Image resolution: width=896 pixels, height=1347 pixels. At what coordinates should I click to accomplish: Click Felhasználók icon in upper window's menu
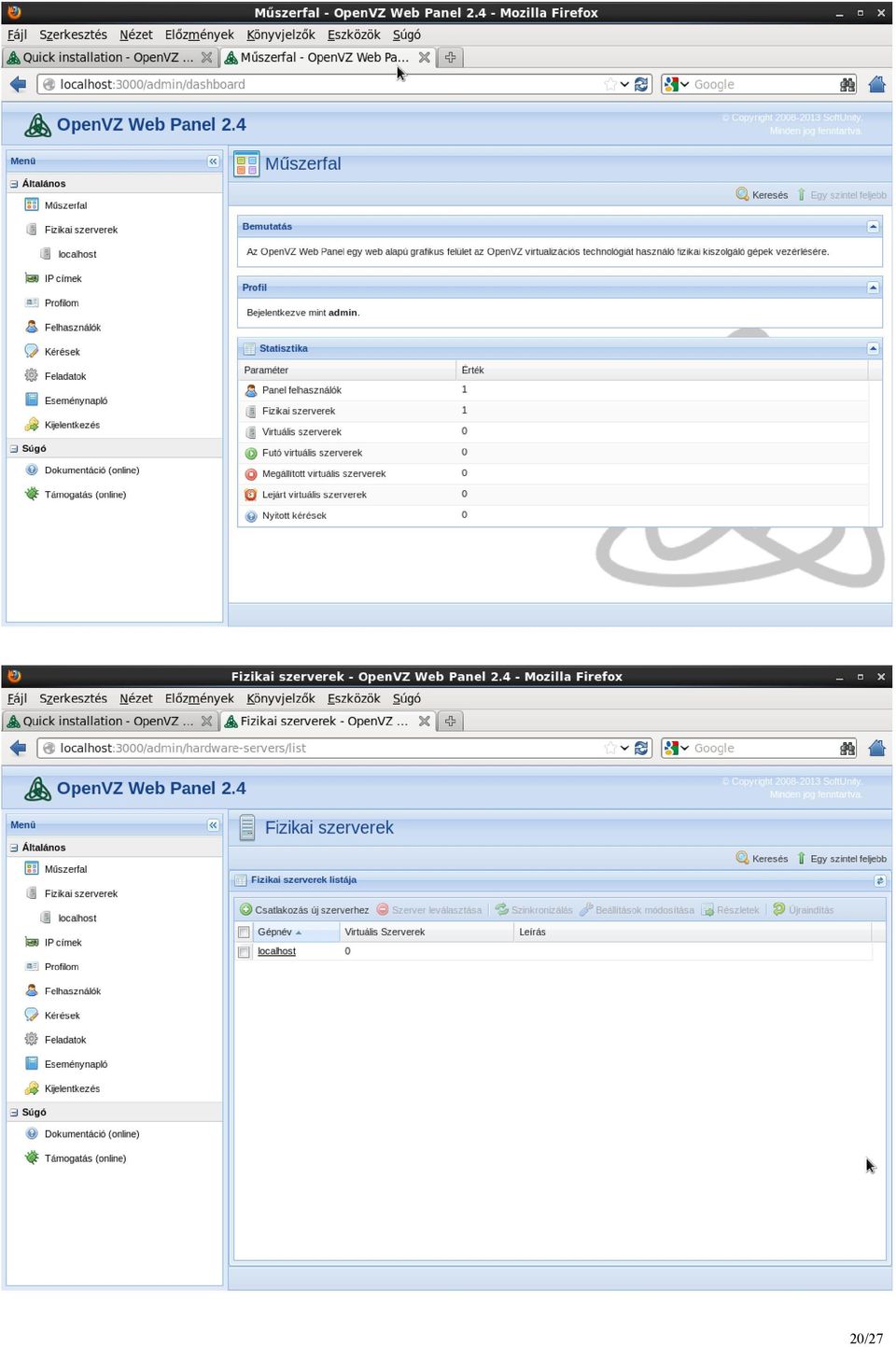tap(32, 327)
